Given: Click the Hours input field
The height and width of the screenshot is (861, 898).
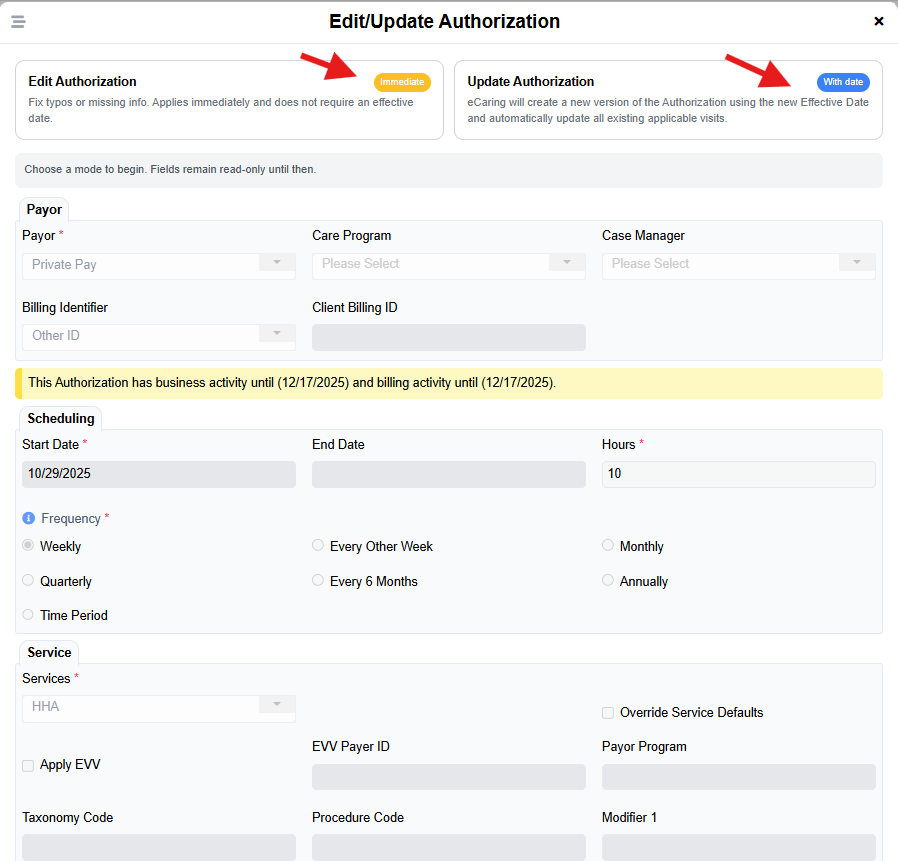Looking at the screenshot, I should pos(738,474).
